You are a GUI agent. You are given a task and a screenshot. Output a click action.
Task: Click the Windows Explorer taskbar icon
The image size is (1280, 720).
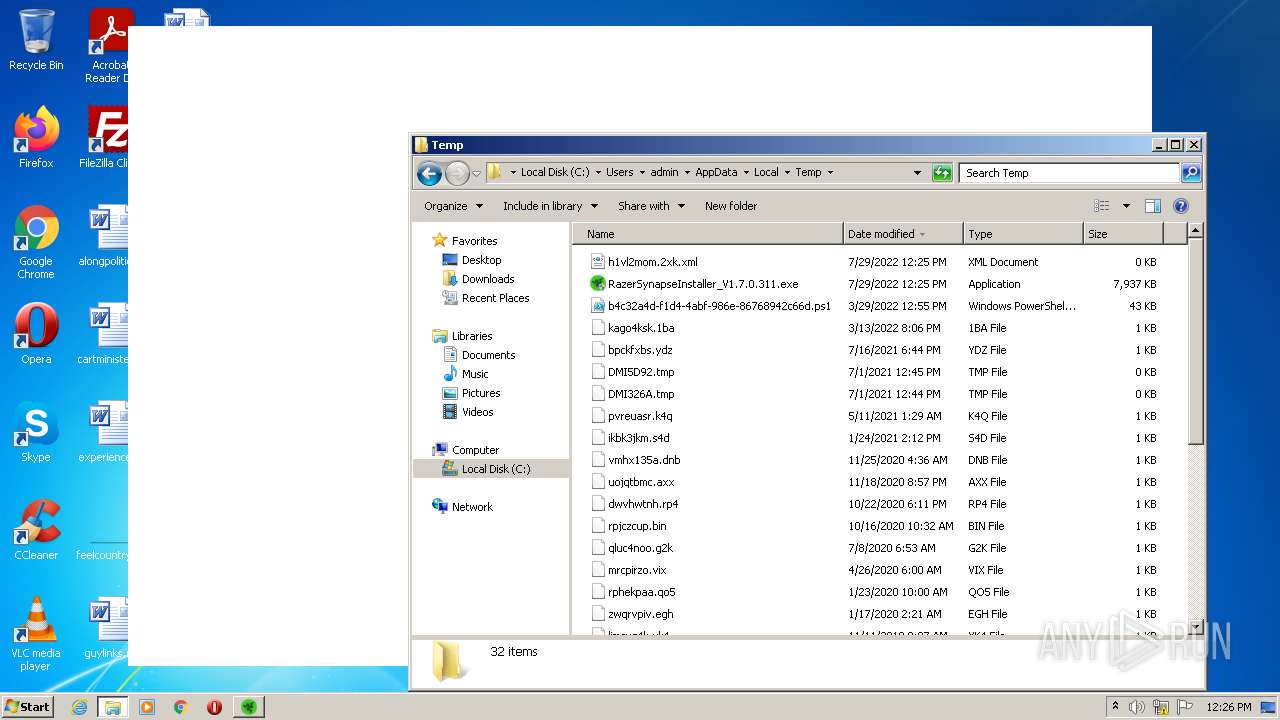[x=113, y=707]
